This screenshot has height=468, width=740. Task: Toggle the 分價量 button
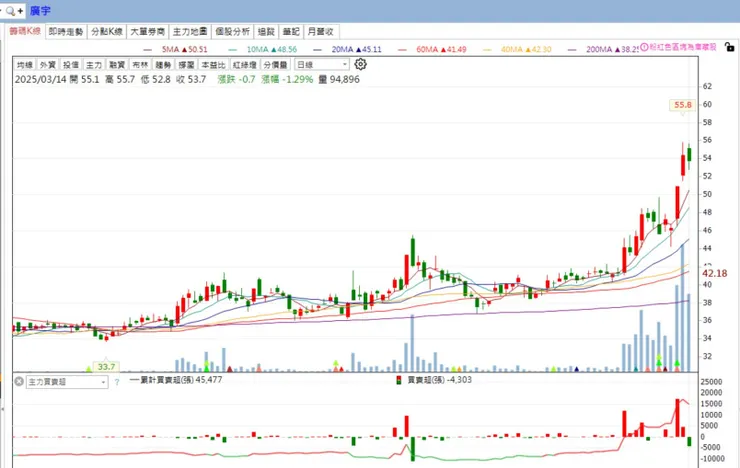pos(276,65)
